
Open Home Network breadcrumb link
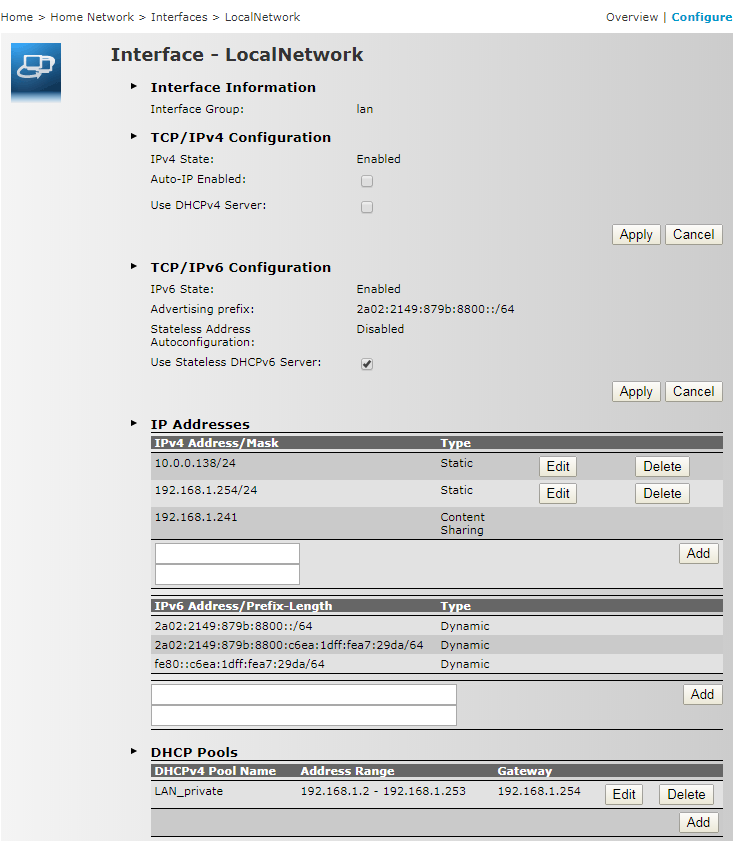[92, 17]
